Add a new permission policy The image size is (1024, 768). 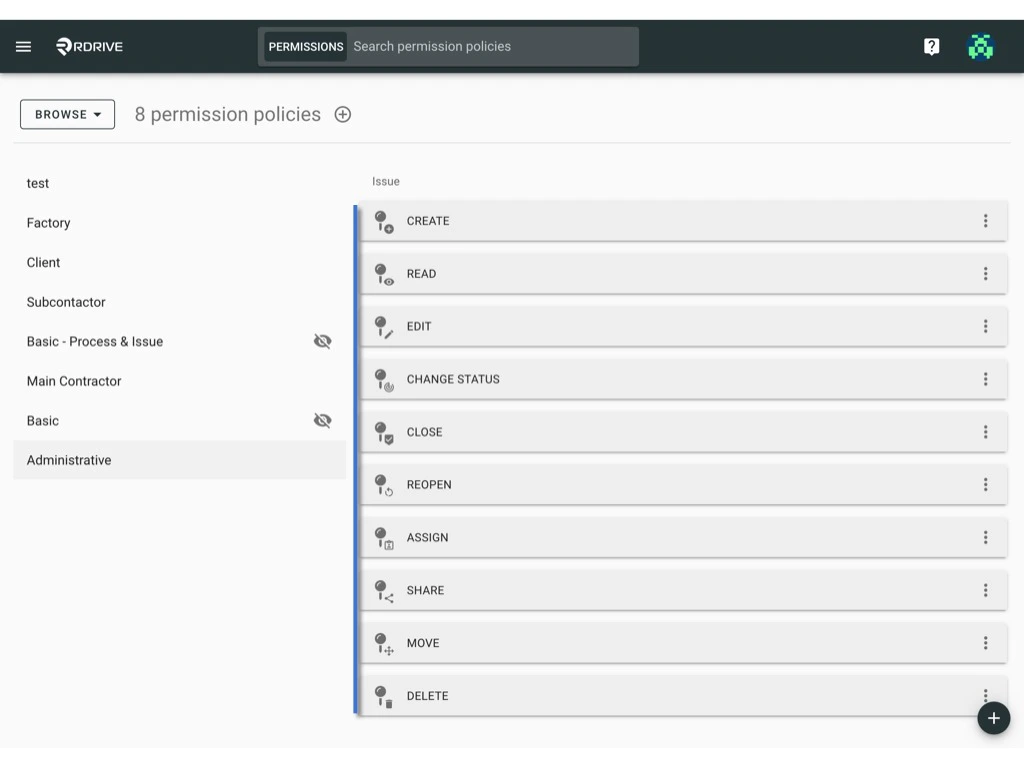[x=342, y=114]
